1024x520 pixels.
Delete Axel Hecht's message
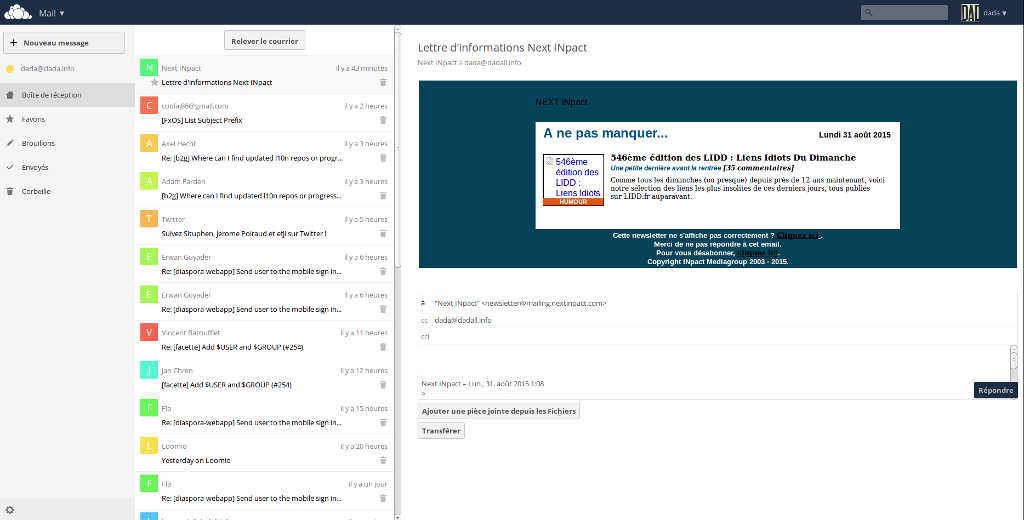[383, 158]
